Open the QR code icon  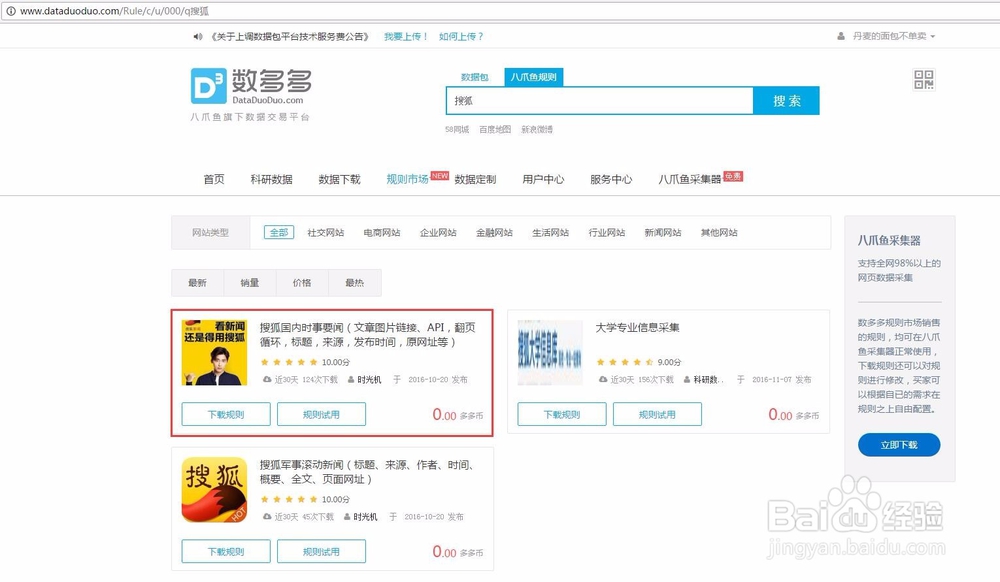tap(923, 80)
